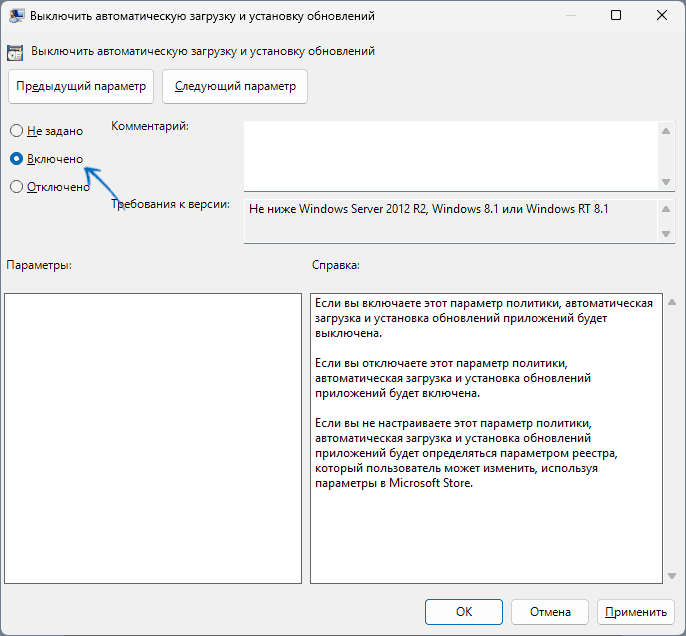Apply changes with "Применить"
This screenshot has width=686, height=636.
point(635,611)
